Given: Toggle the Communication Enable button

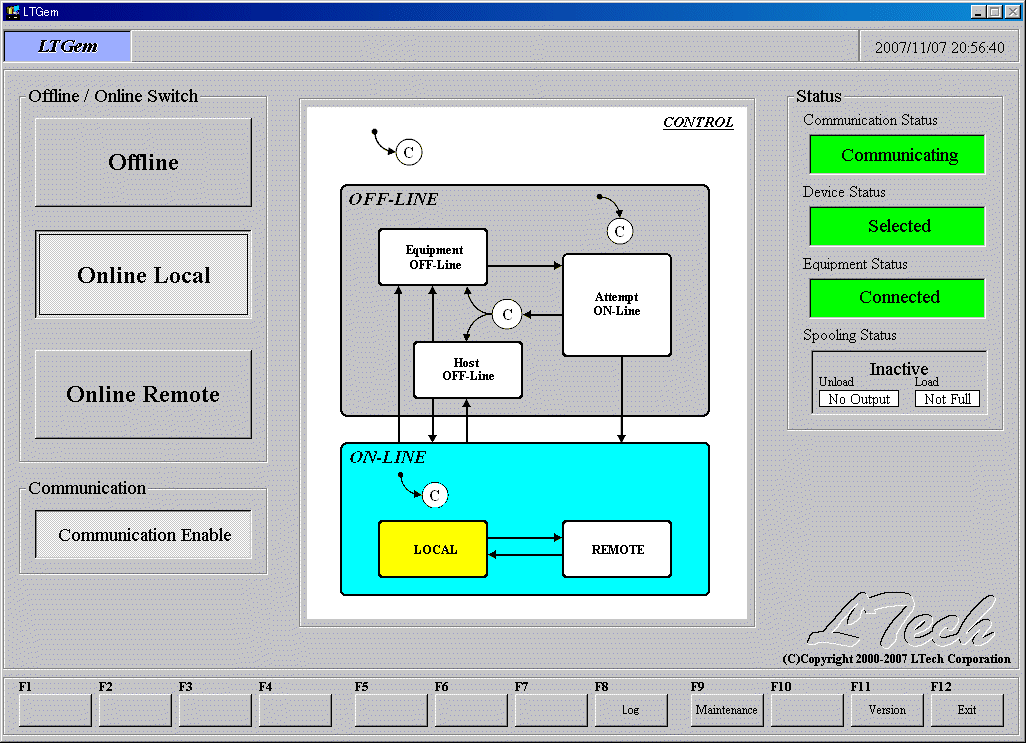Looking at the screenshot, I should pos(144,535).
